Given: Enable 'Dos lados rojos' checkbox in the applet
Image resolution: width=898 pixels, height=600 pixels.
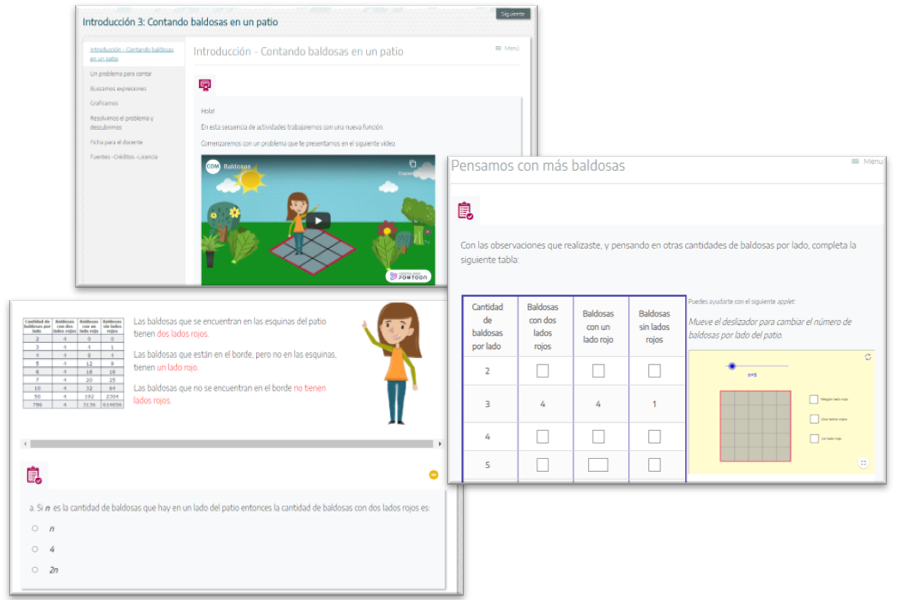Looking at the screenshot, I should (814, 419).
